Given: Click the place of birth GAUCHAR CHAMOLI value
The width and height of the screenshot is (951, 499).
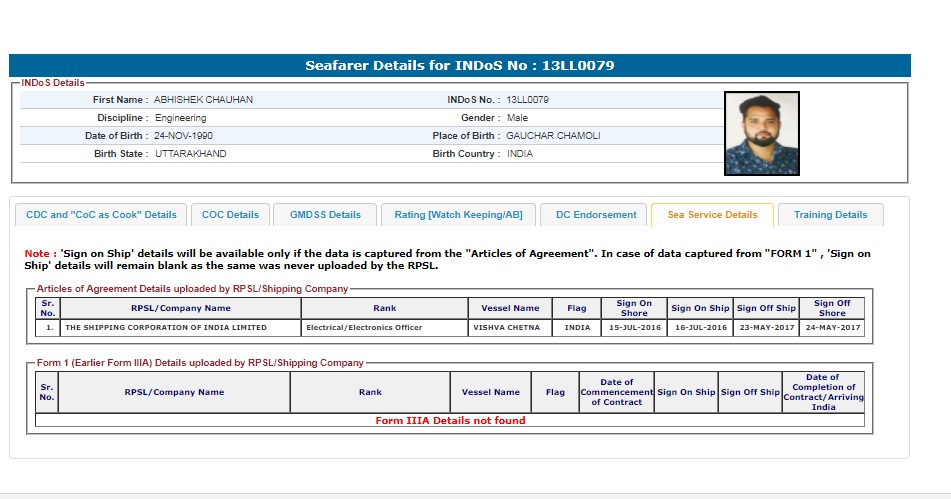Looking at the screenshot, I should pos(553,136).
